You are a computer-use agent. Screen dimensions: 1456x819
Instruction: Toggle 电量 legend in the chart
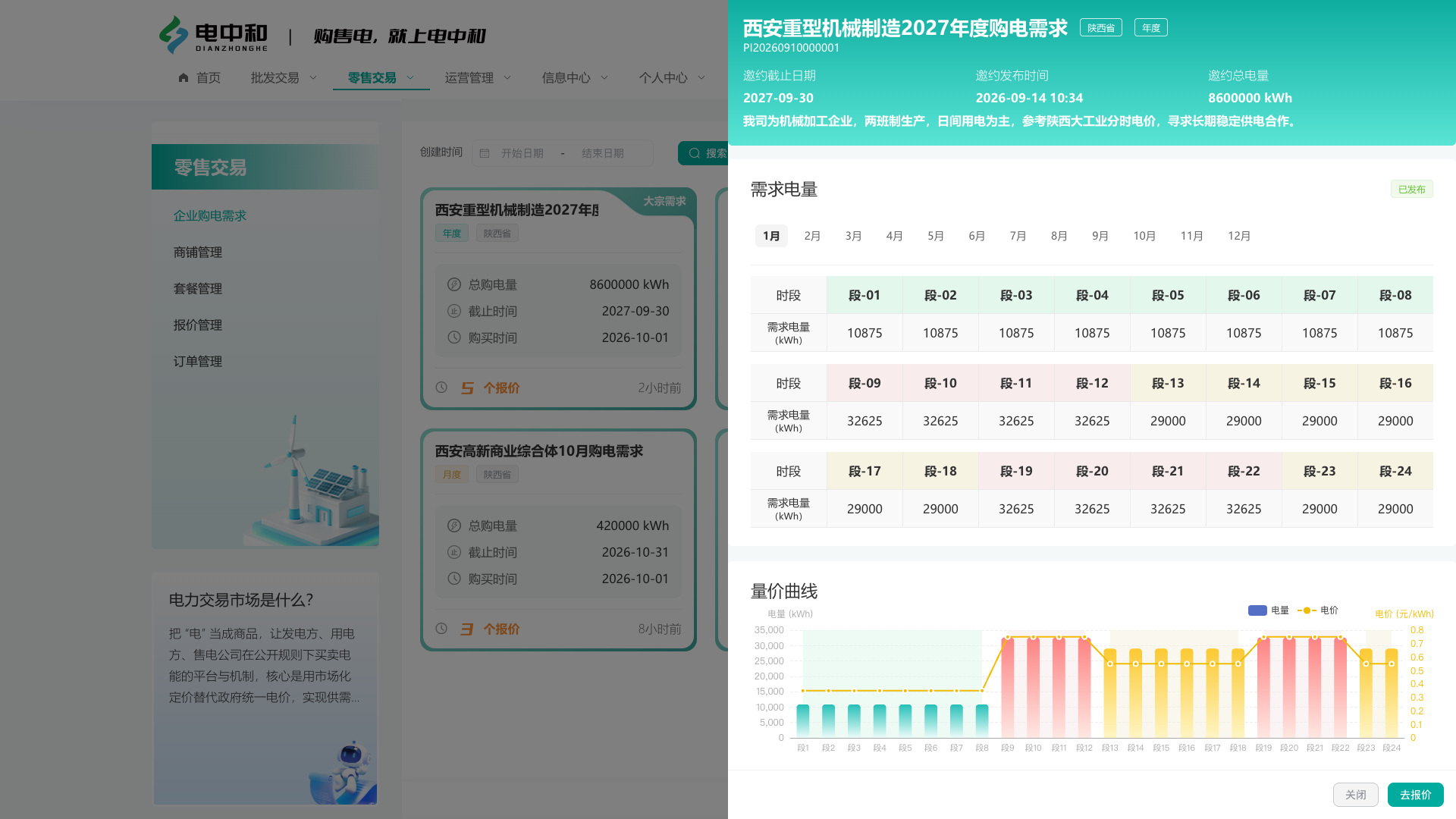point(1269,610)
